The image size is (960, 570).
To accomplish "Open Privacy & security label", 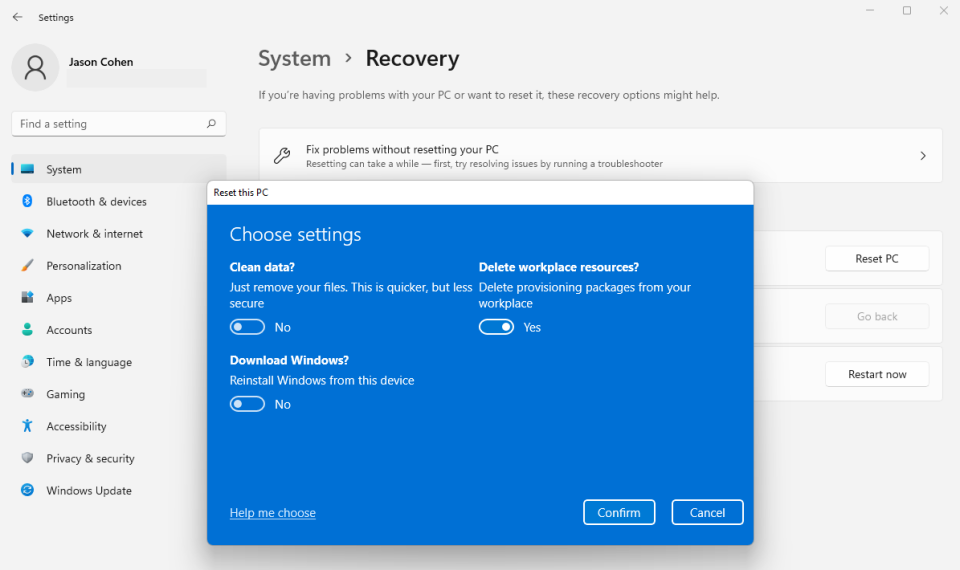I will 90,459.
